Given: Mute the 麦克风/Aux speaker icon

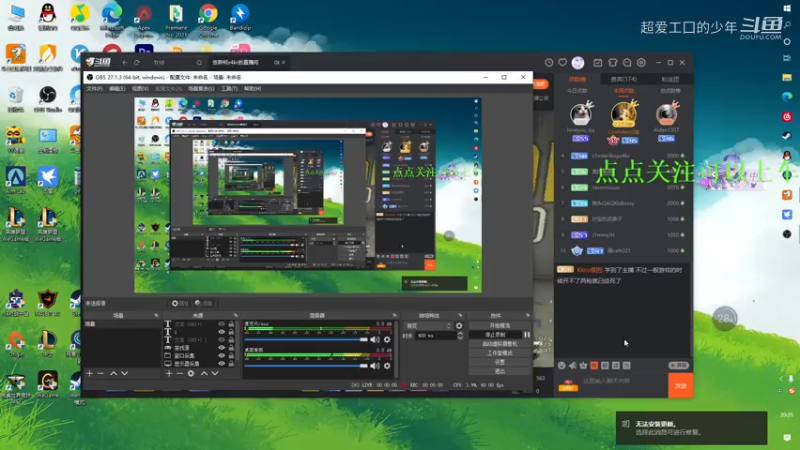Looking at the screenshot, I should 375,339.
